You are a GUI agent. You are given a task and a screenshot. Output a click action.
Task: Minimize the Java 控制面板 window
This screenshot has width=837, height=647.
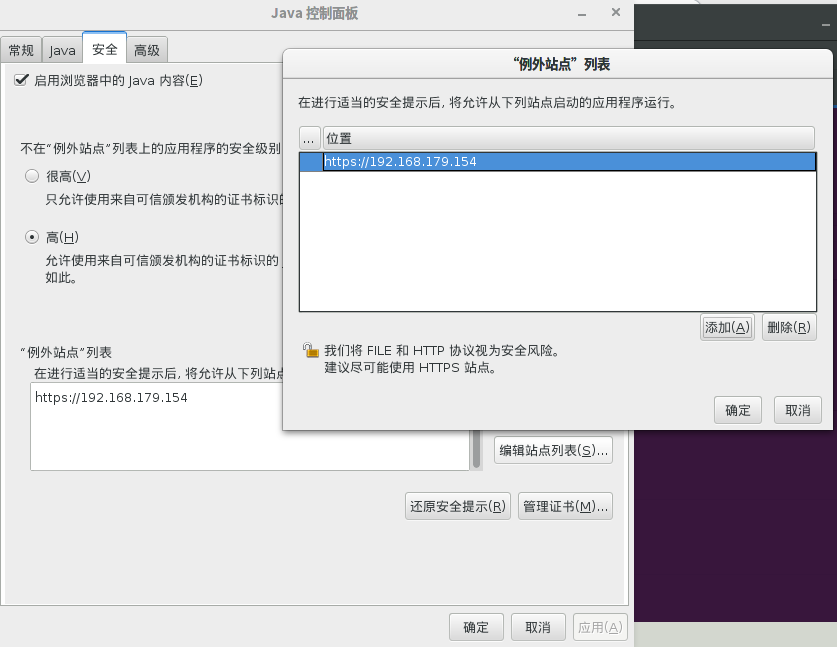pos(582,13)
